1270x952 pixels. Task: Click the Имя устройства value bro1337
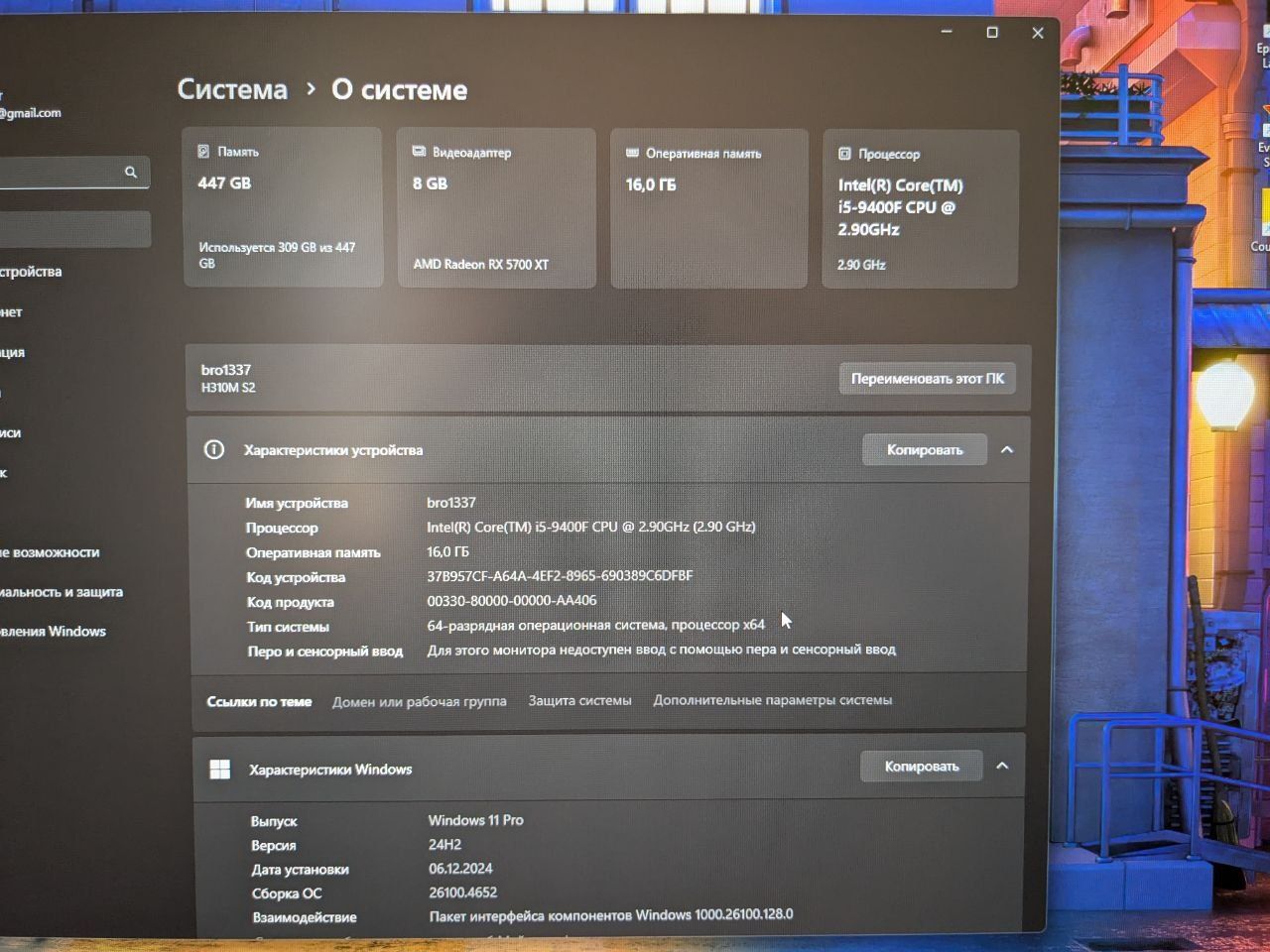pos(451,503)
